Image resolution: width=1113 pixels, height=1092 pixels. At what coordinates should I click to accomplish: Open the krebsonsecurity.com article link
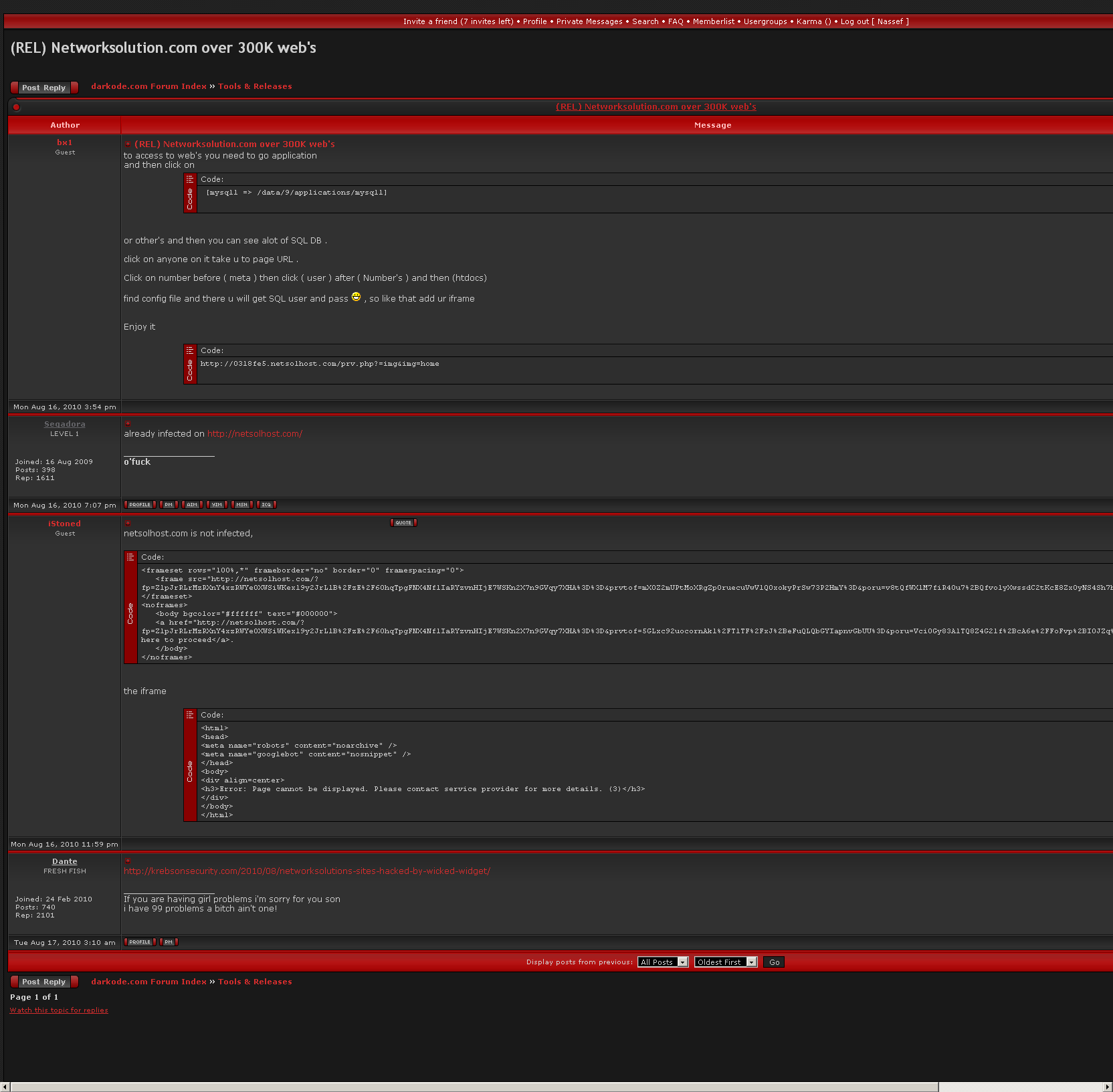click(307, 871)
